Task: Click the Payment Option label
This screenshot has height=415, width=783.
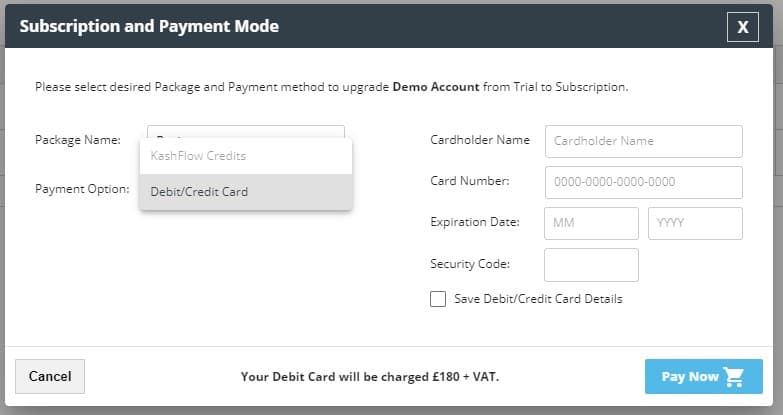Action: pyautogui.click(x=82, y=188)
